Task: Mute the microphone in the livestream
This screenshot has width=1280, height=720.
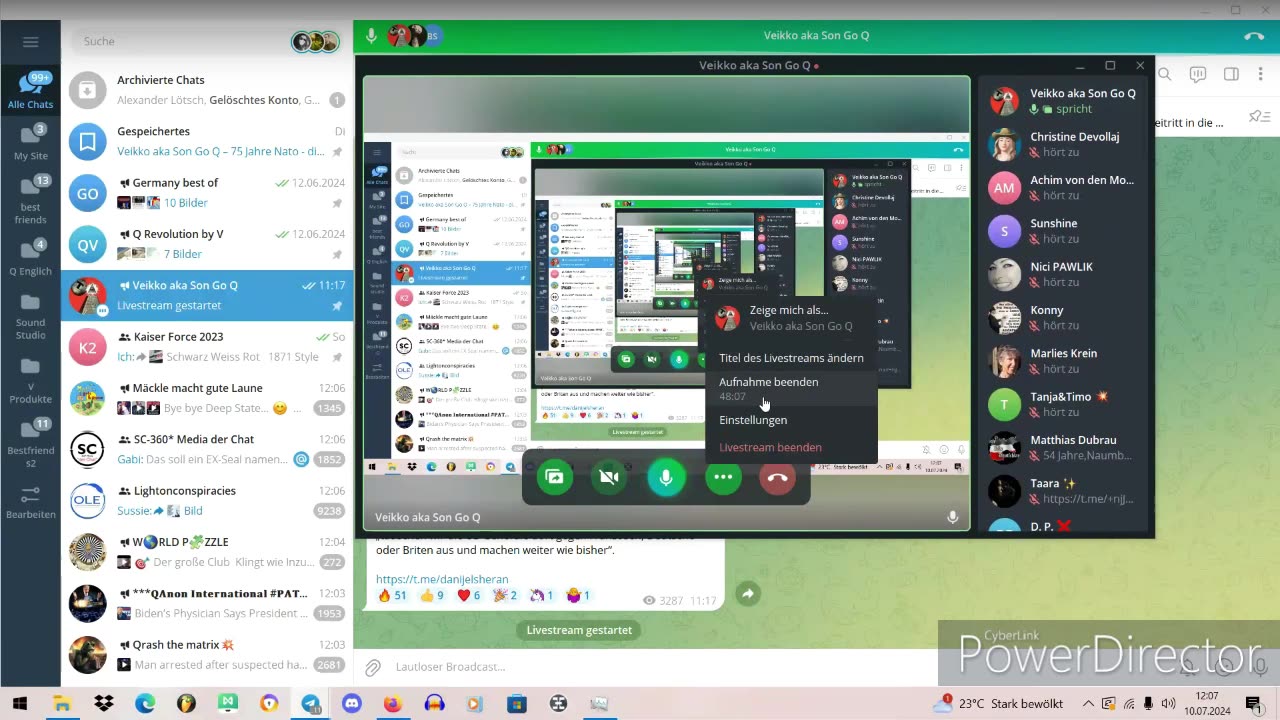Action: point(666,478)
